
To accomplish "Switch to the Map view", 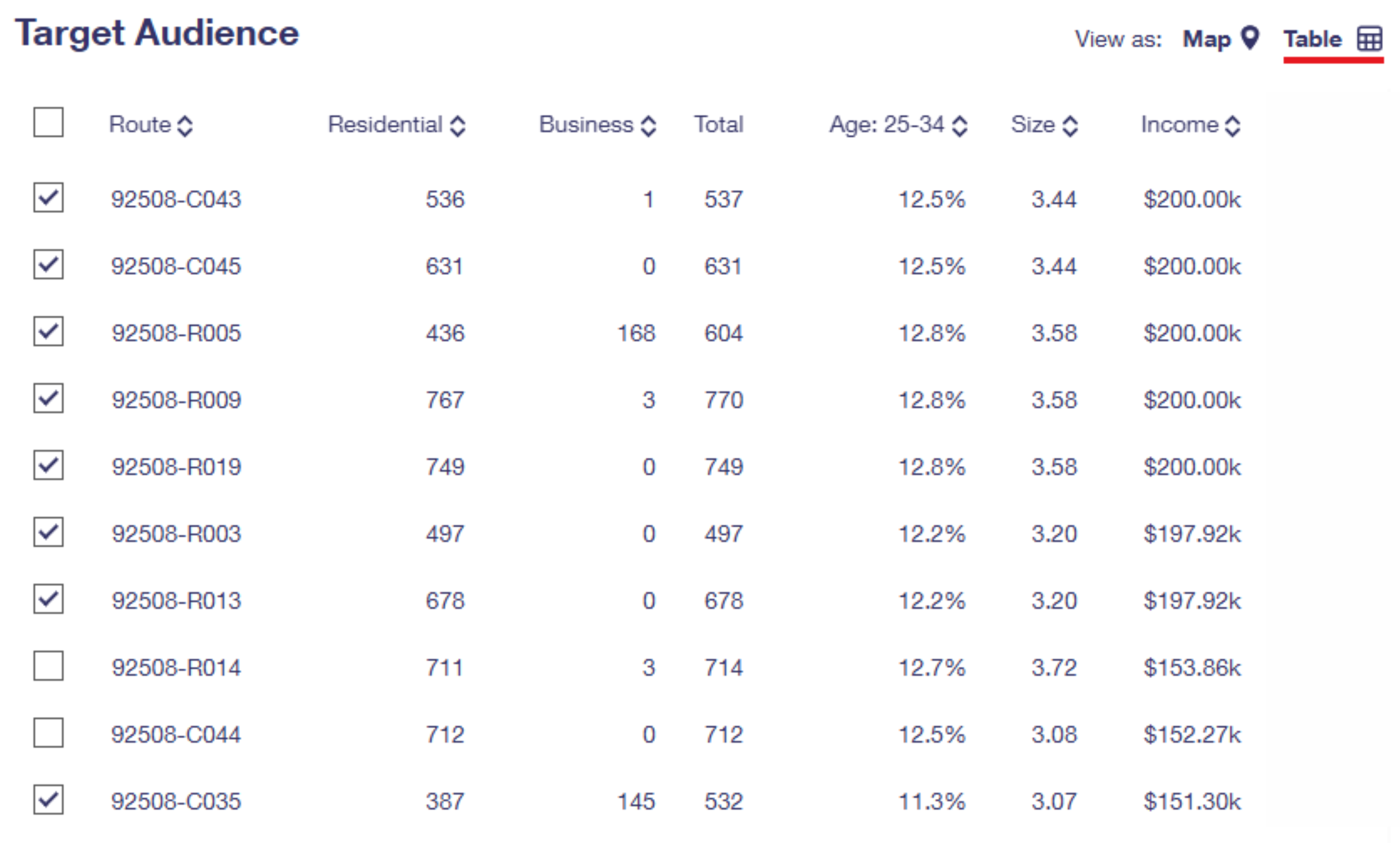I will [1207, 39].
